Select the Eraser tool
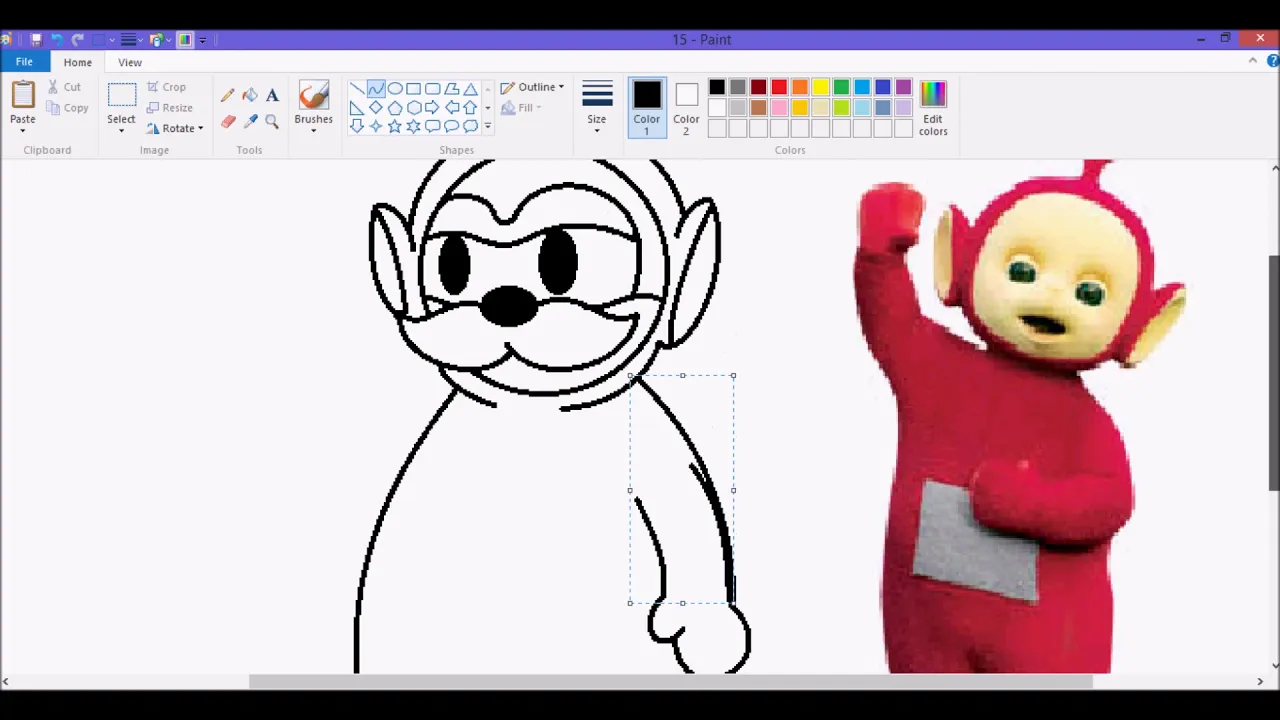The width and height of the screenshot is (1280, 720). pos(228,122)
